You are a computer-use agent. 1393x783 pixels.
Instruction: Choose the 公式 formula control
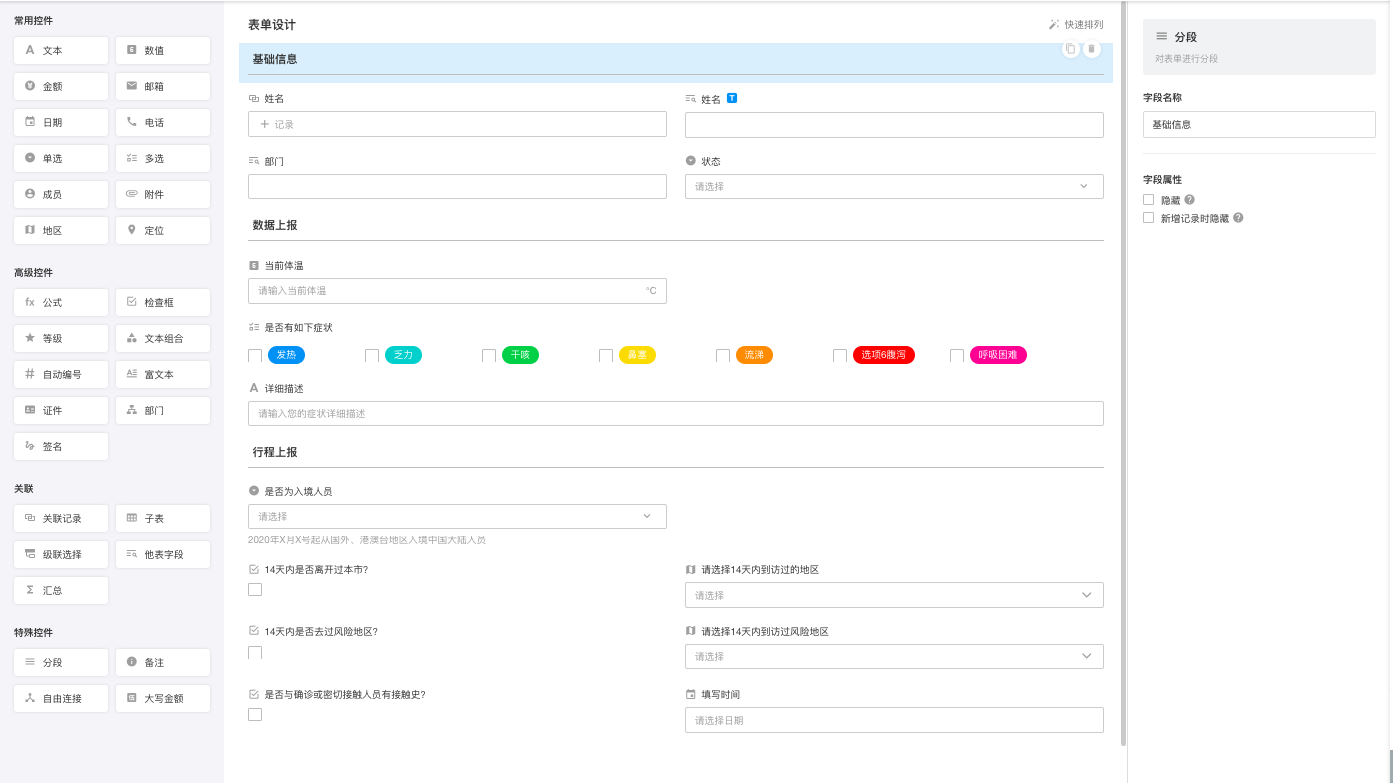click(61, 303)
